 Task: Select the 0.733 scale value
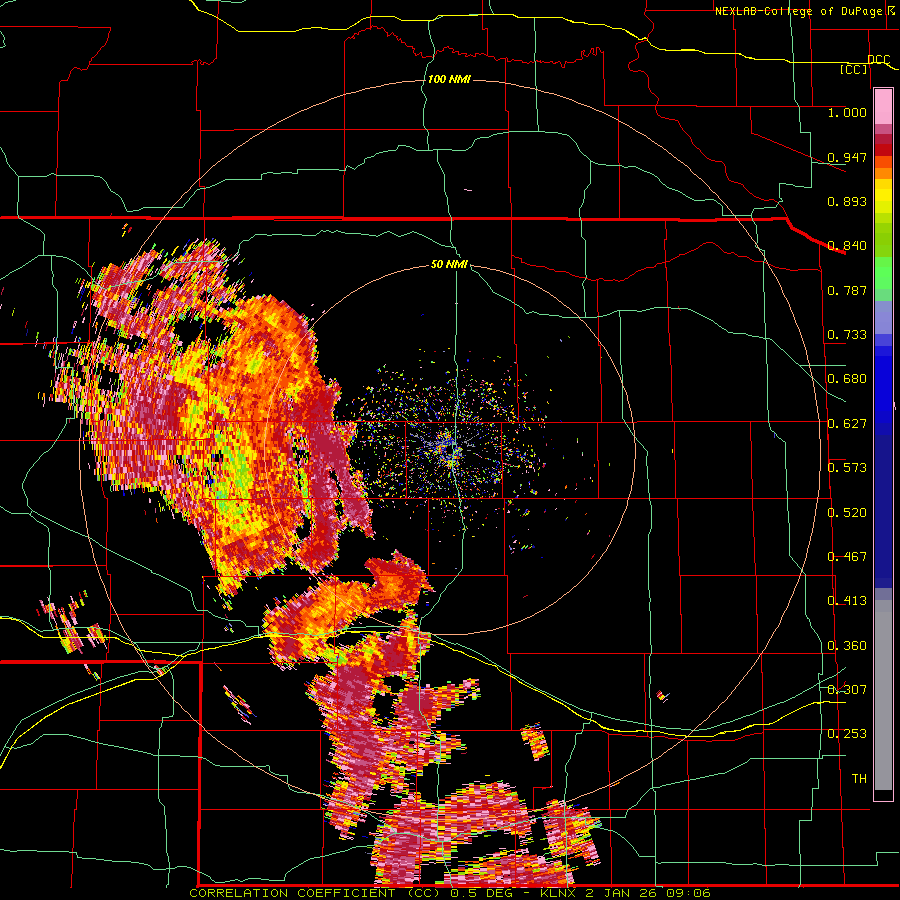tap(847, 335)
